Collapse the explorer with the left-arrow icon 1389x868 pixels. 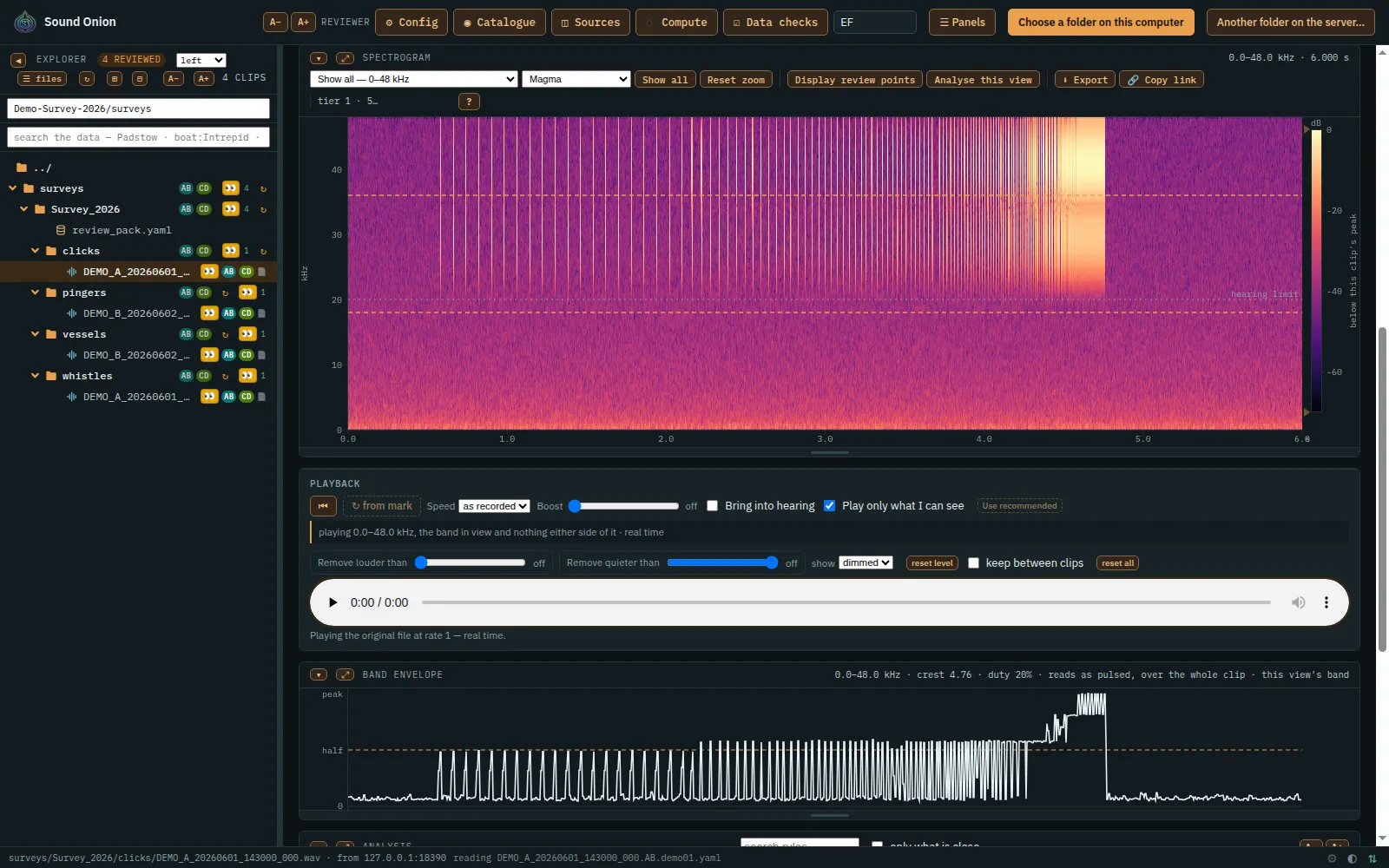tap(18, 60)
